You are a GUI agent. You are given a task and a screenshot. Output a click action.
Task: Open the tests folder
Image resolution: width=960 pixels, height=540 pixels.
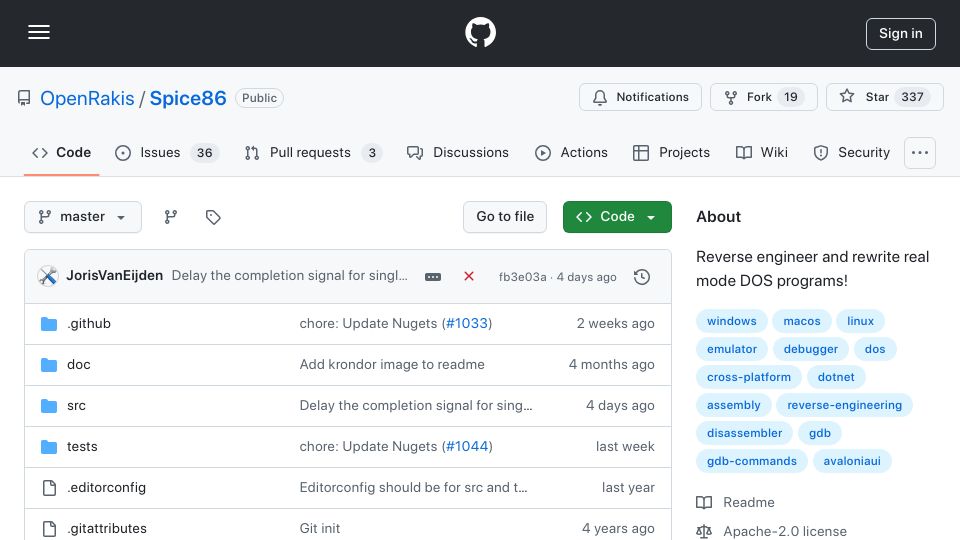pos(82,446)
